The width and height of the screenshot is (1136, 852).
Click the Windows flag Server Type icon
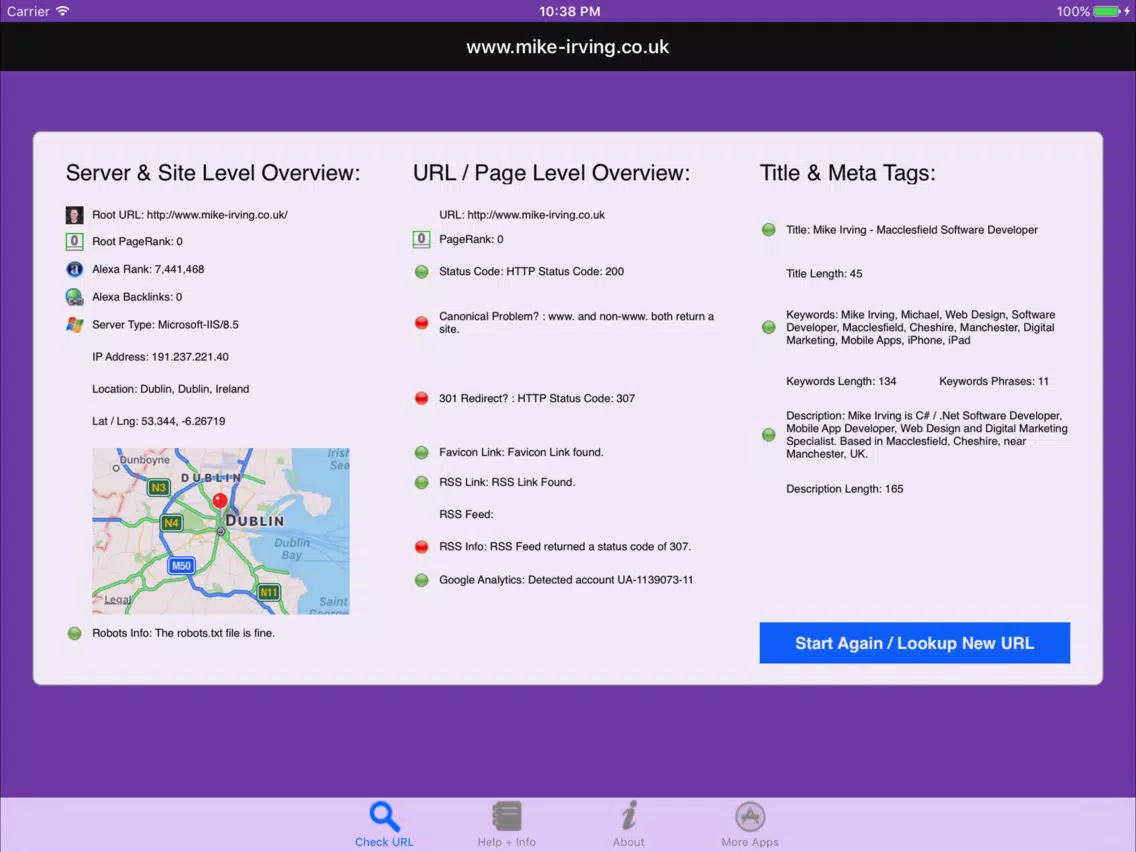(75, 325)
